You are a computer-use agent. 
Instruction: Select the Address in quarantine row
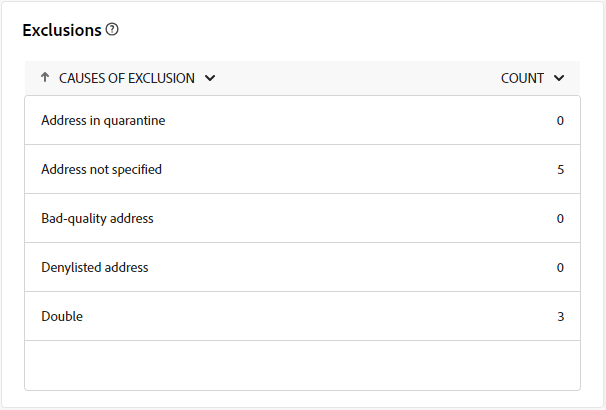pos(303,120)
